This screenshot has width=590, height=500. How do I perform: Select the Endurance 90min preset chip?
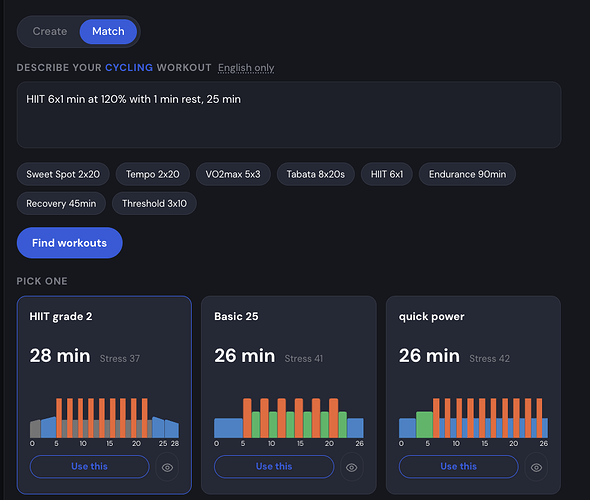tap(467, 174)
